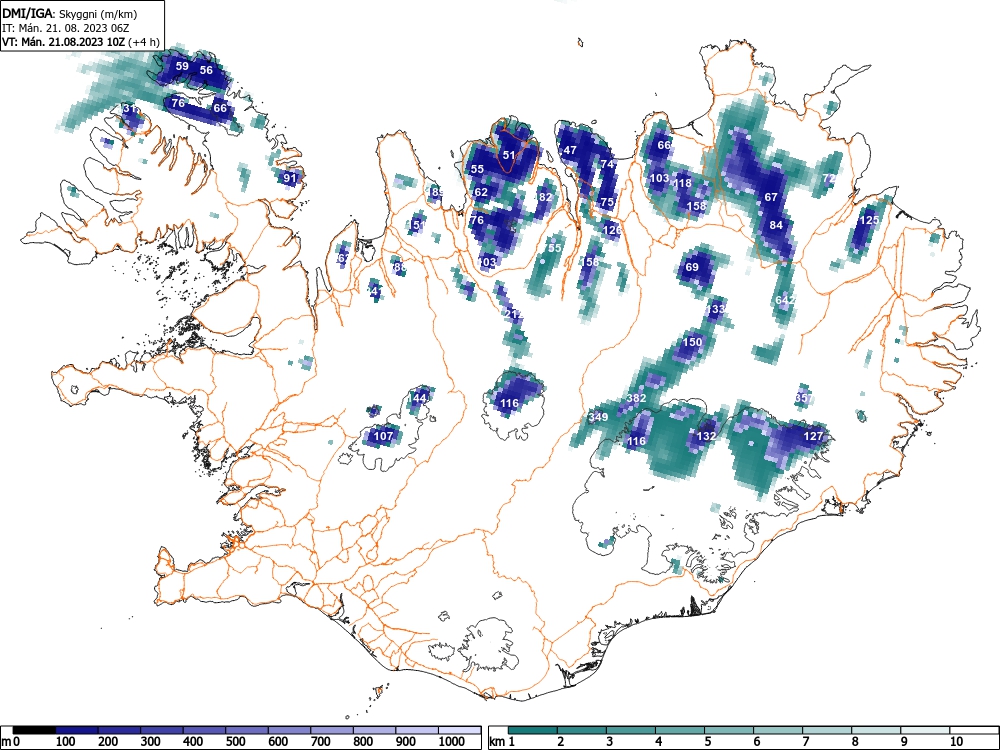Click the visibility value '127' on the map
Image resolution: width=1000 pixels, height=750 pixels.
coord(814,436)
